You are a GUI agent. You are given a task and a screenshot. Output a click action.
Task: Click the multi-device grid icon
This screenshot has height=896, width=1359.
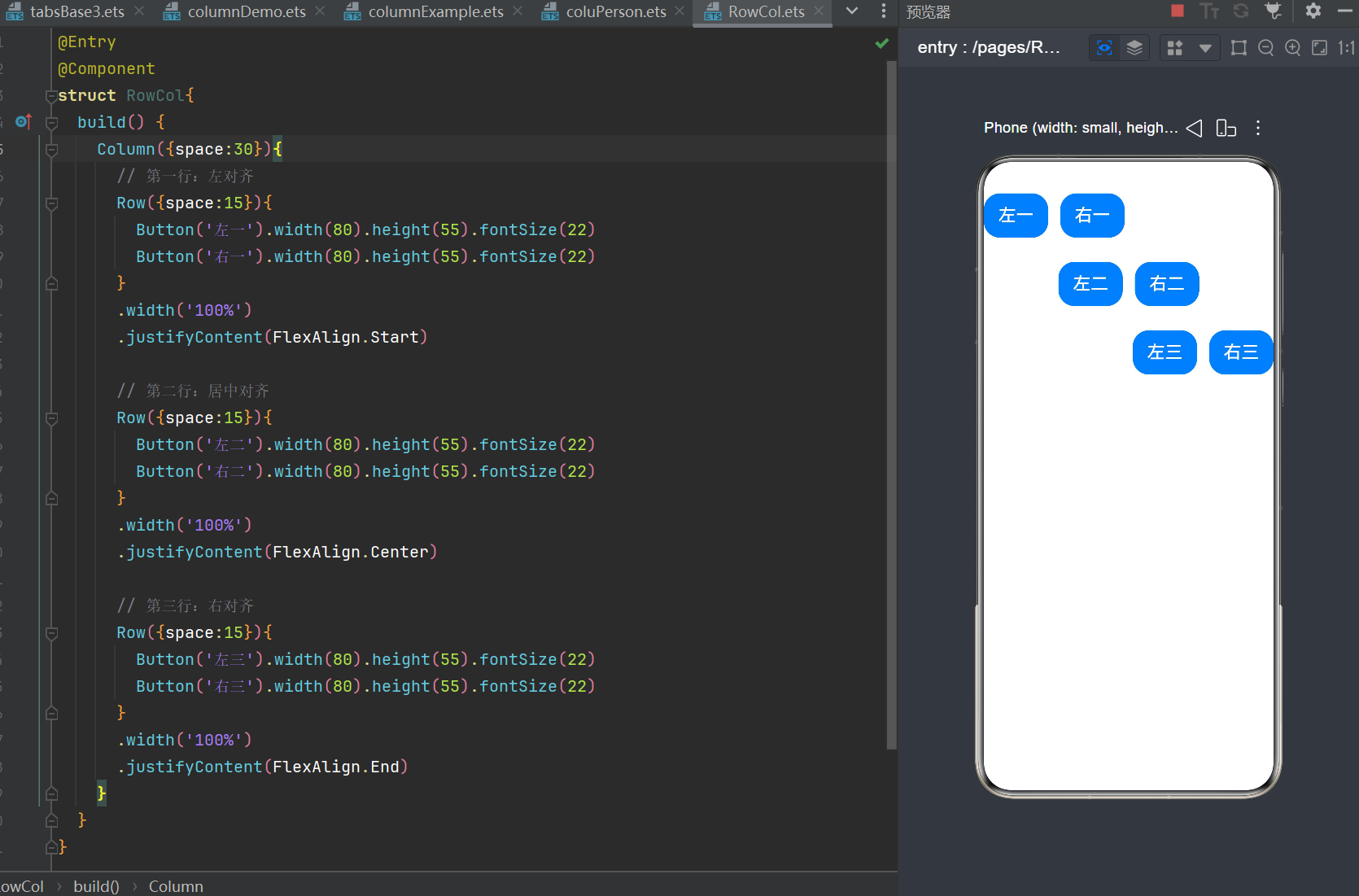pyautogui.click(x=1174, y=48)
